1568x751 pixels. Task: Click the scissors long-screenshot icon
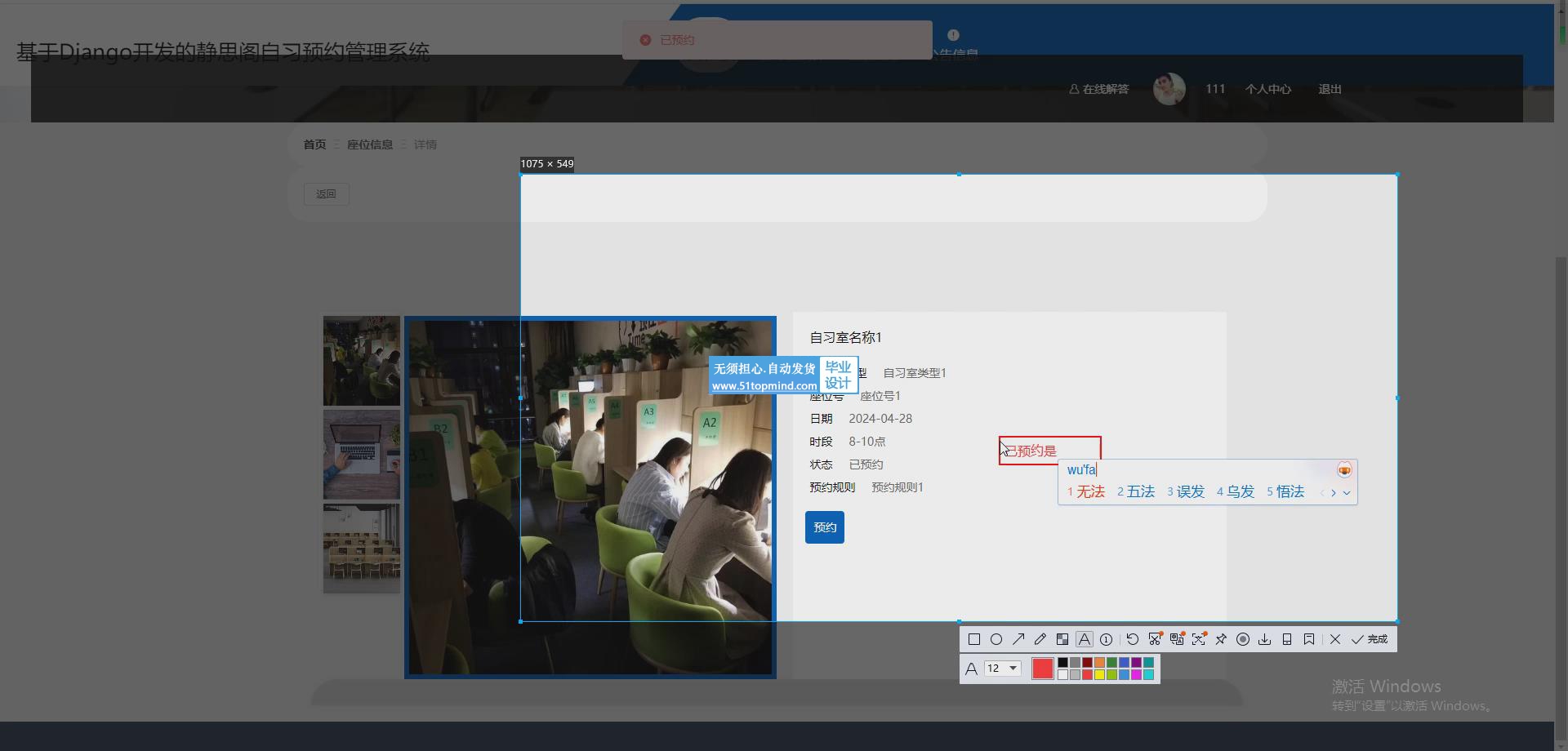click(1155, 639)
